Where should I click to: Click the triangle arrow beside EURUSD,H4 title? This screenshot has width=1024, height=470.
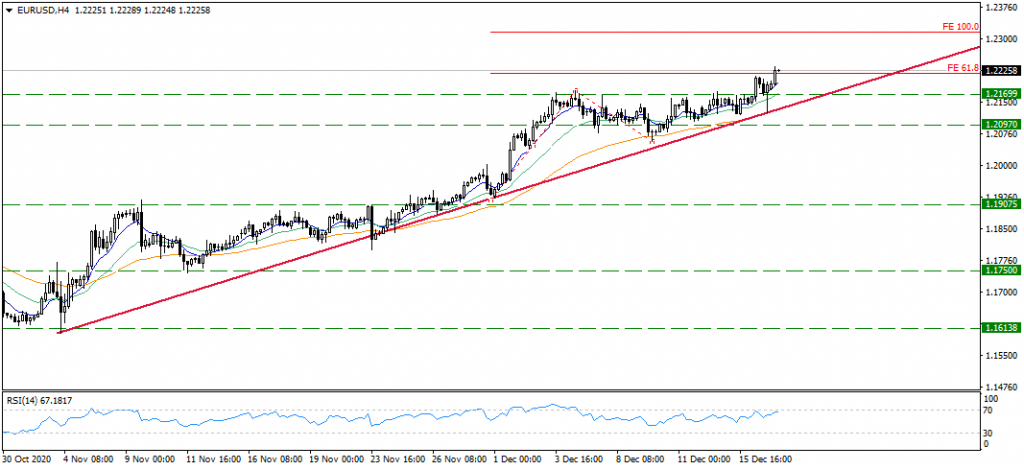click(x=8, y=9)
